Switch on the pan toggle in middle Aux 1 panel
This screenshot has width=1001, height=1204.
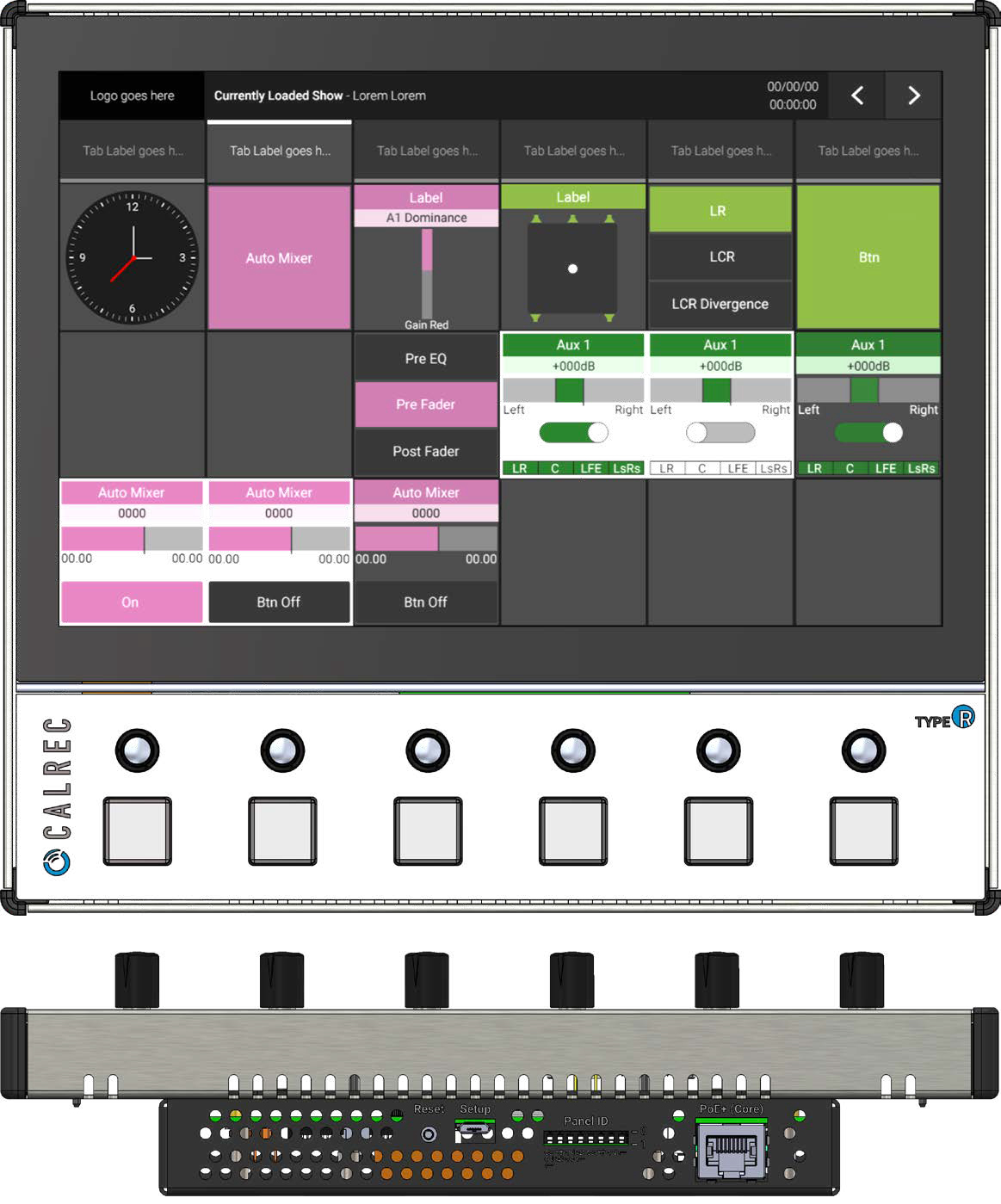coord(720,431)
